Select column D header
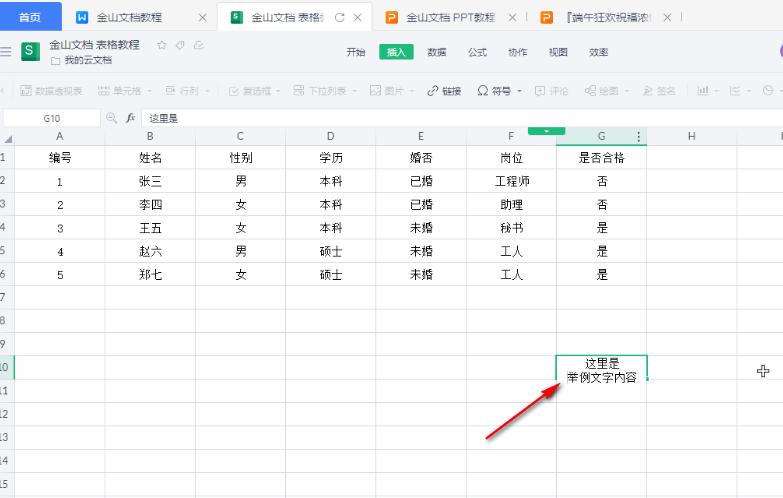The image size is (783, 498). pyautogui.click(x=331, y=136)
